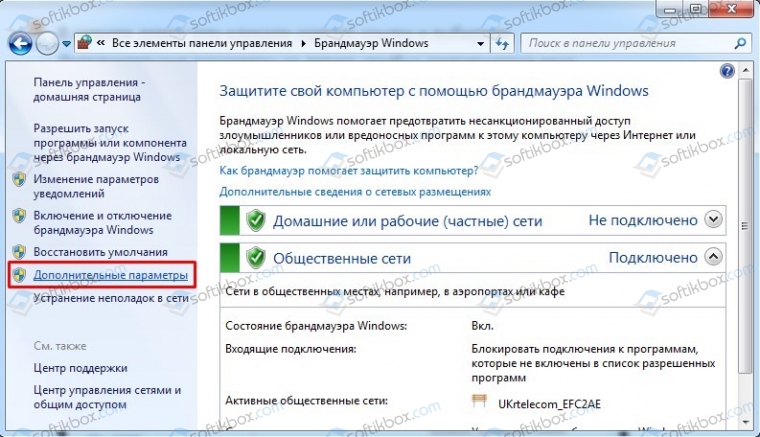Click 'Подключено' status text

(x=653, y=257)
